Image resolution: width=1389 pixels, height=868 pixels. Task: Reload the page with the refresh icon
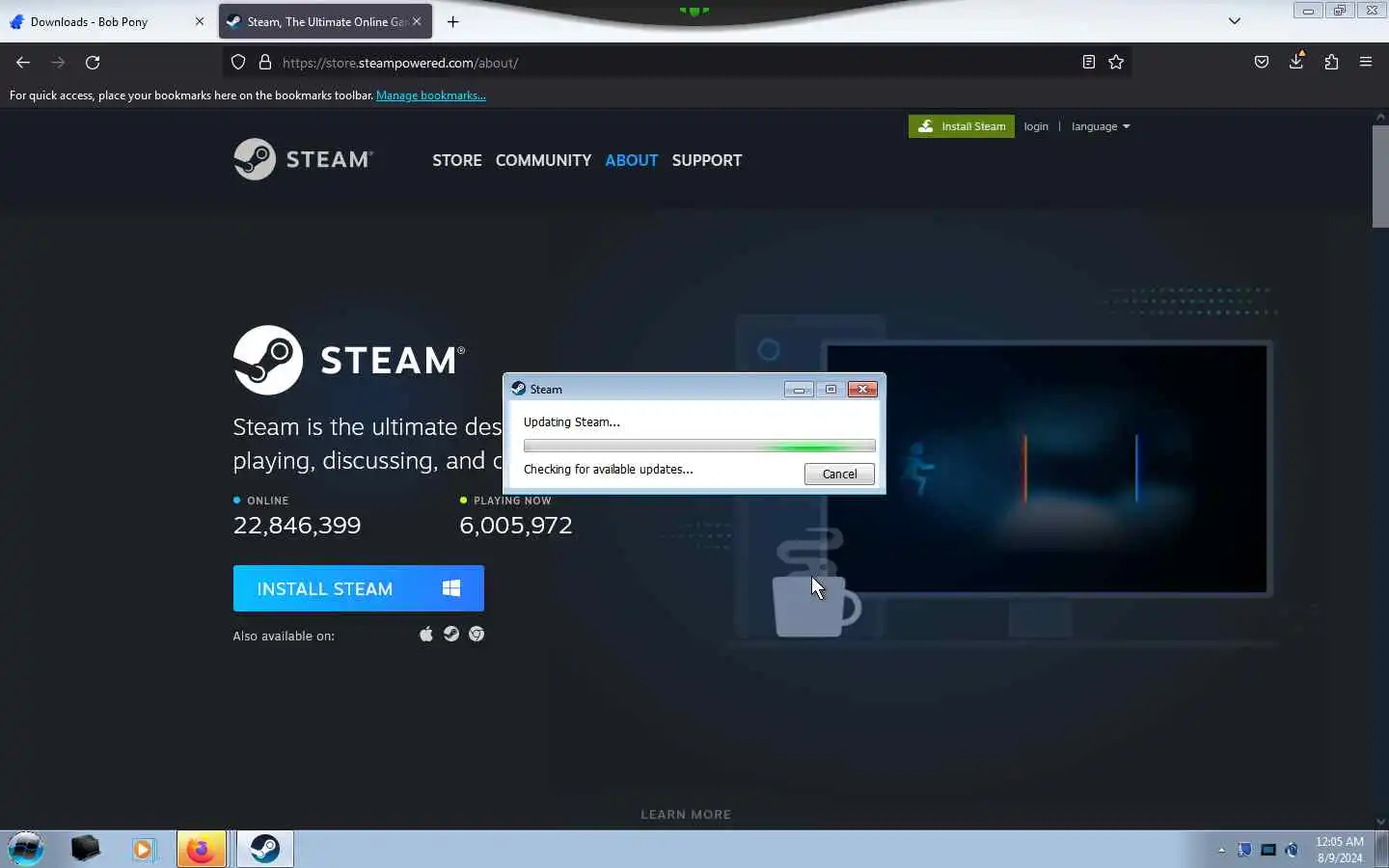(93, 63)
